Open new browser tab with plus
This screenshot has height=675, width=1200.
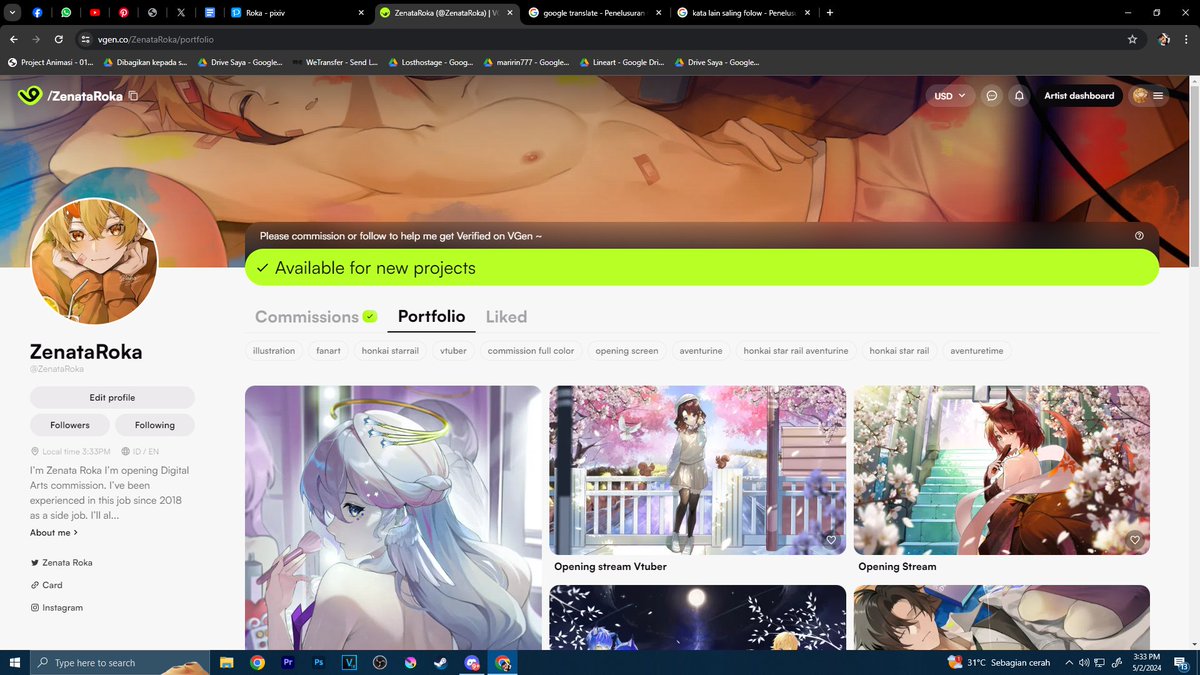830,13
